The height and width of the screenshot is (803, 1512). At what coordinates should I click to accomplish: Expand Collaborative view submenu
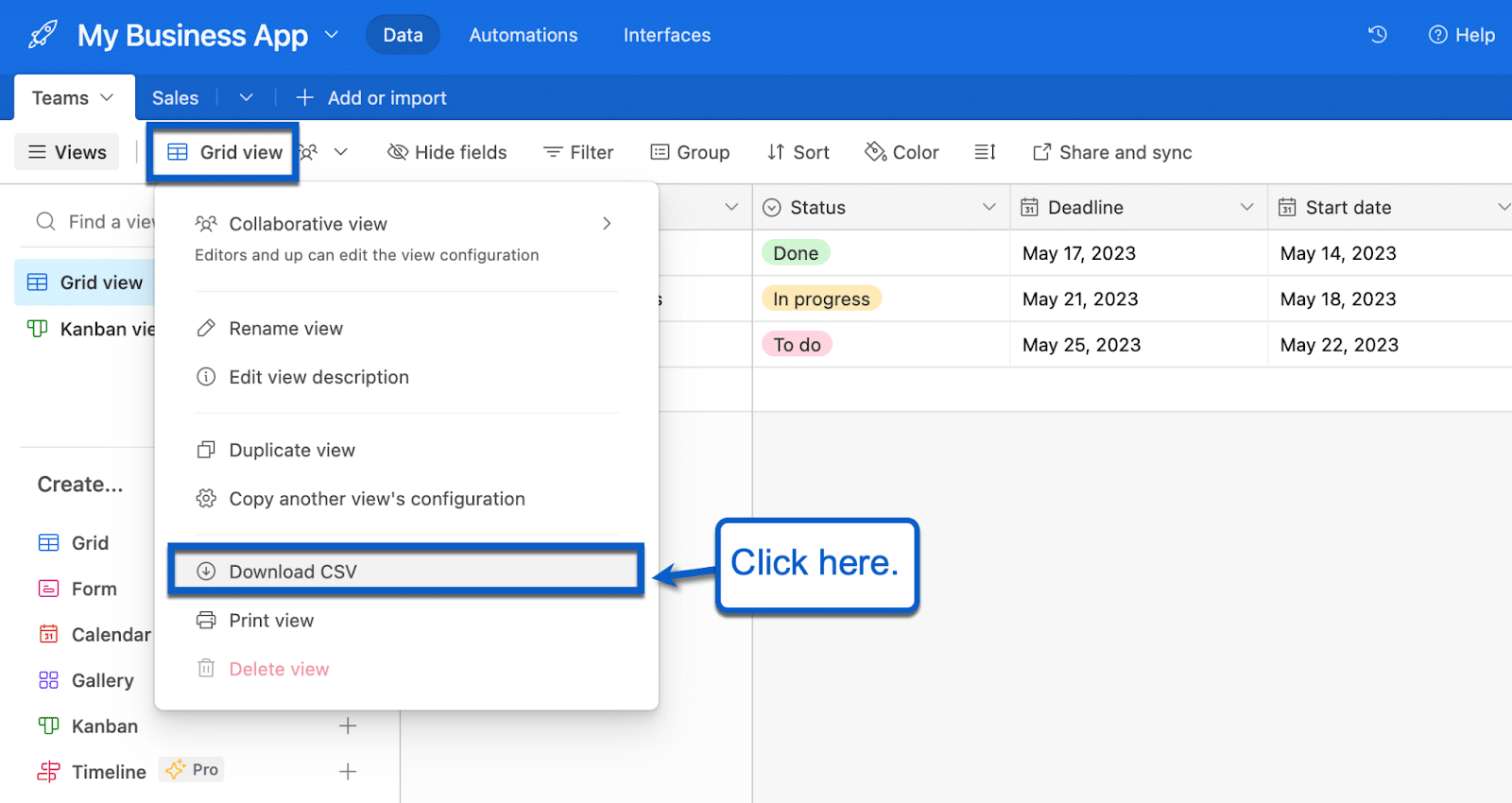pyautogui.click(x=607, y=224)
